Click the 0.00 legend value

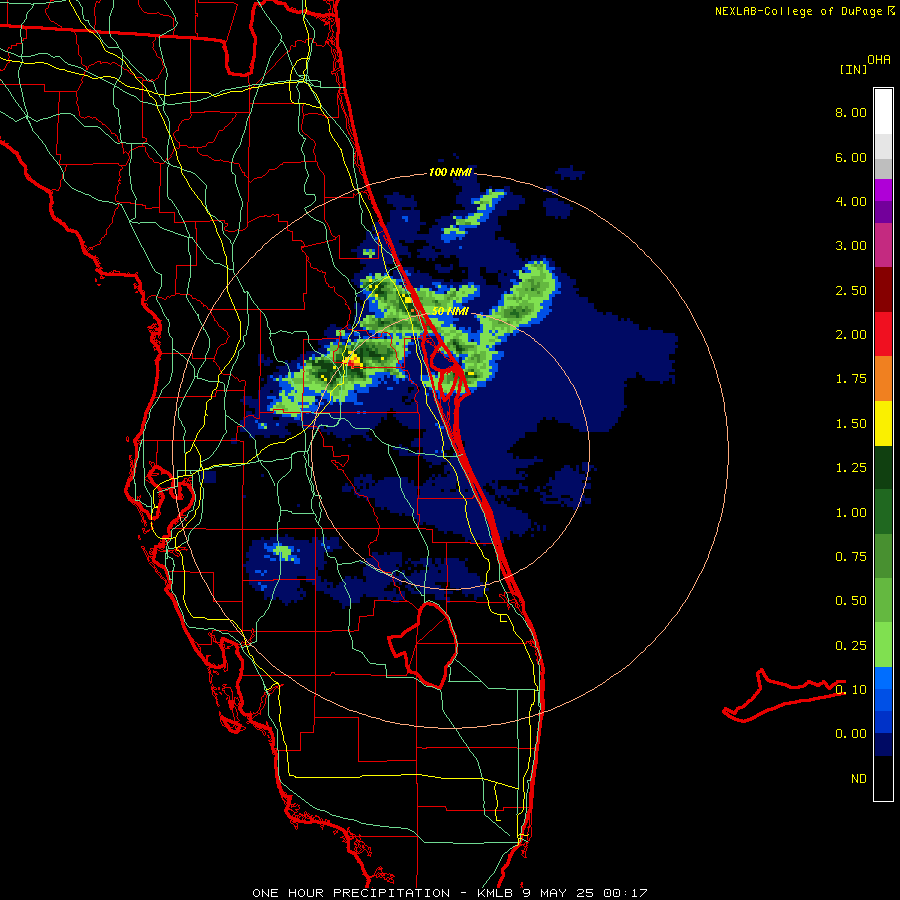[851, 734]
